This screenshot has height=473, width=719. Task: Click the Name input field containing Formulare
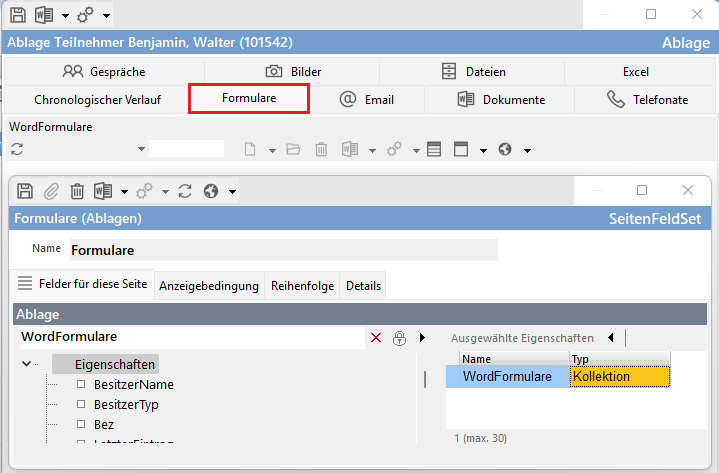(x=282, y=250)
